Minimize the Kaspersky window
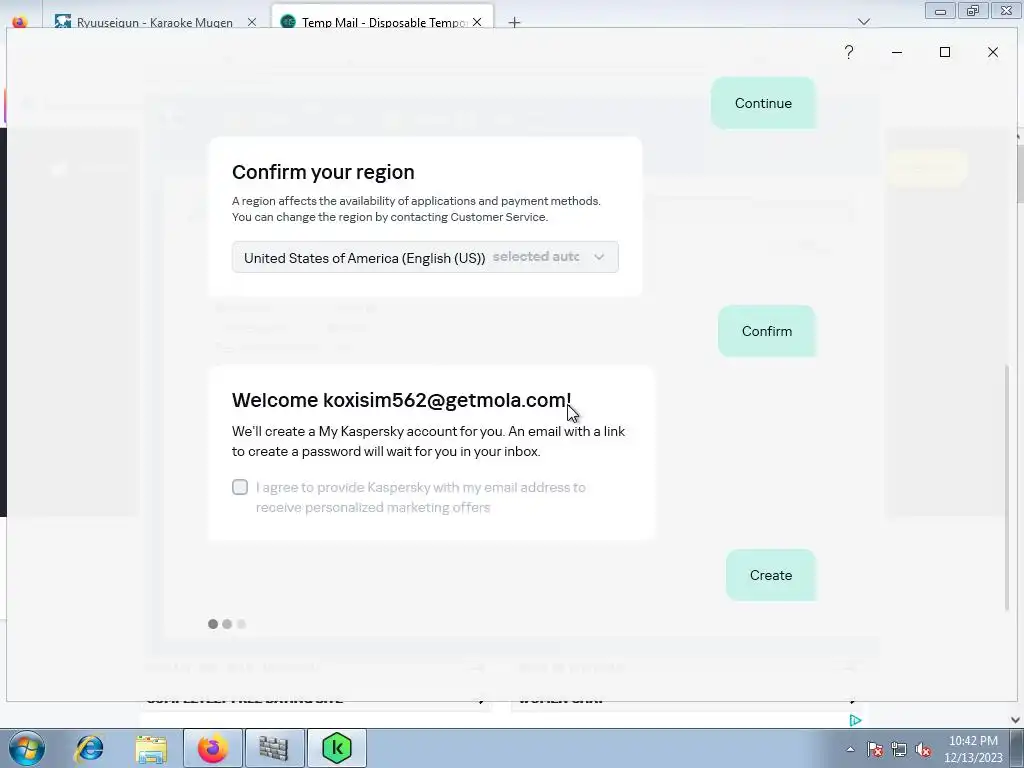This screenshot has height=768, width=1024. pyautogui.click(x=897, y=52)
